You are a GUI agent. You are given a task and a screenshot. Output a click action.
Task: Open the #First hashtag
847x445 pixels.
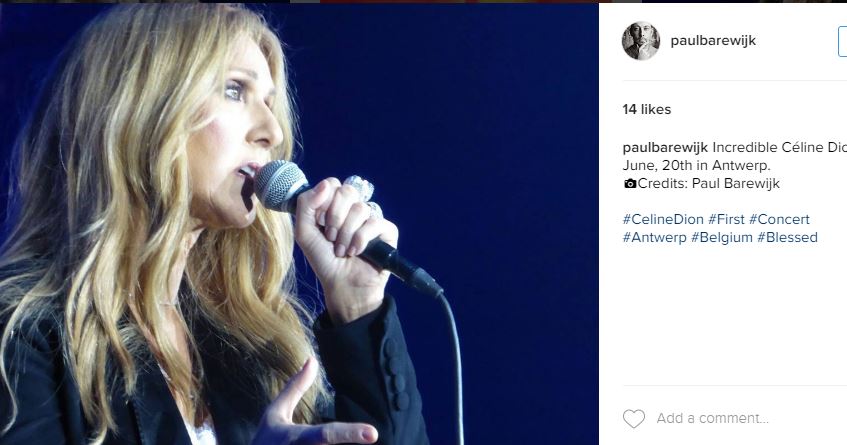[726, 219]
